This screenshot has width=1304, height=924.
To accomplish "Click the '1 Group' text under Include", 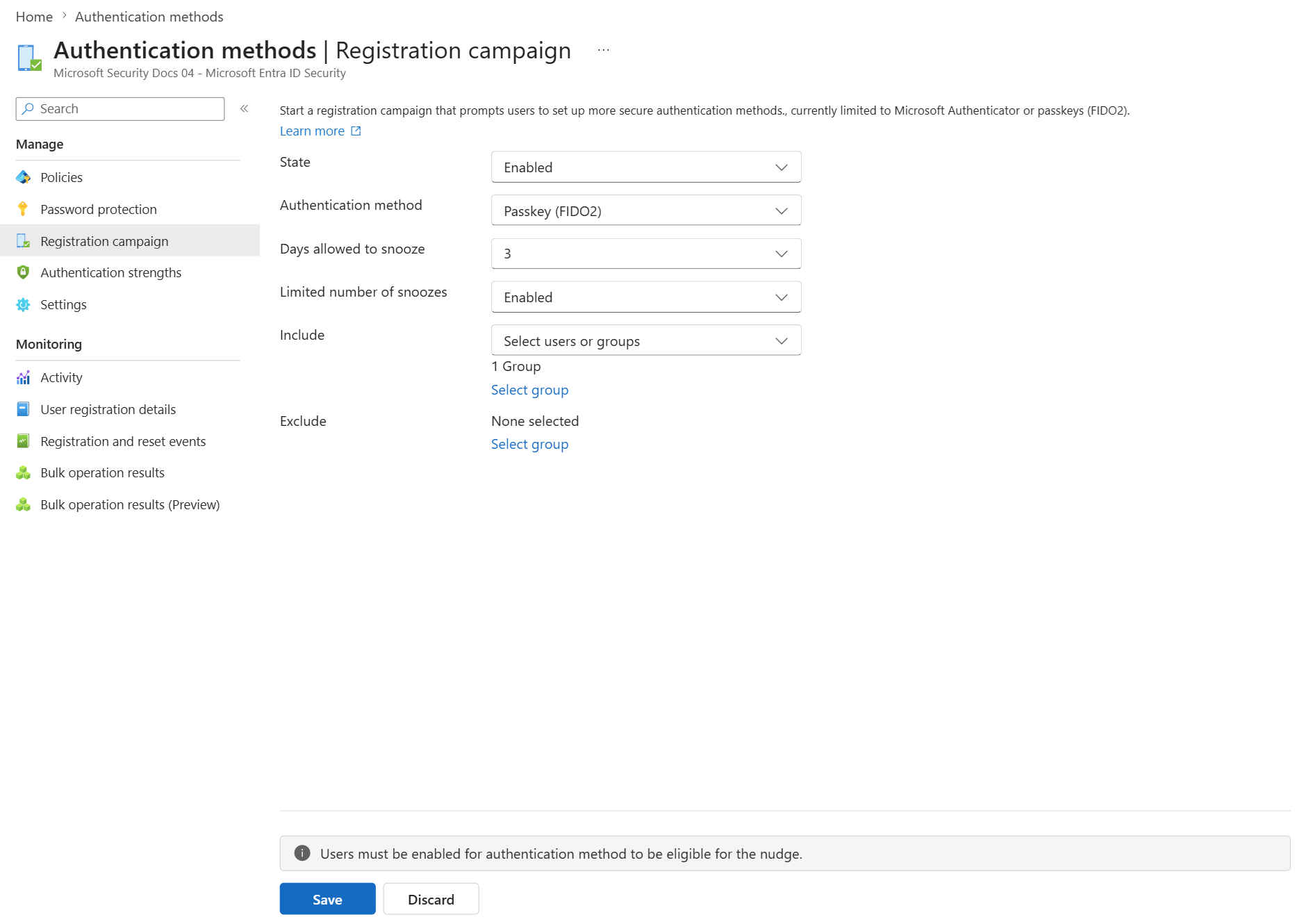I will (x=516, y=366).
